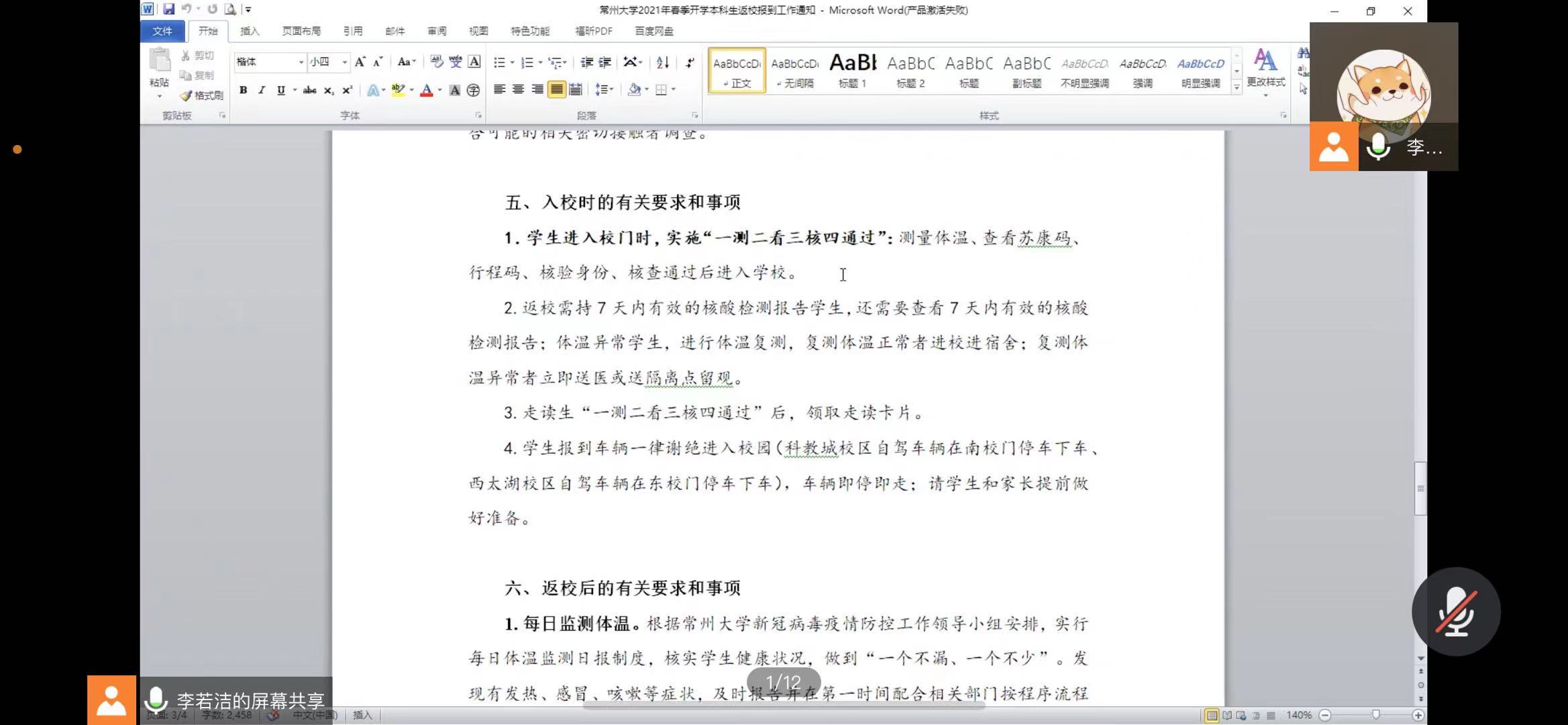Image resolution: width=1568 pixels, height=725 pixels.
Task: Shrink font size with the small A icon
Action: click(378, 62)
